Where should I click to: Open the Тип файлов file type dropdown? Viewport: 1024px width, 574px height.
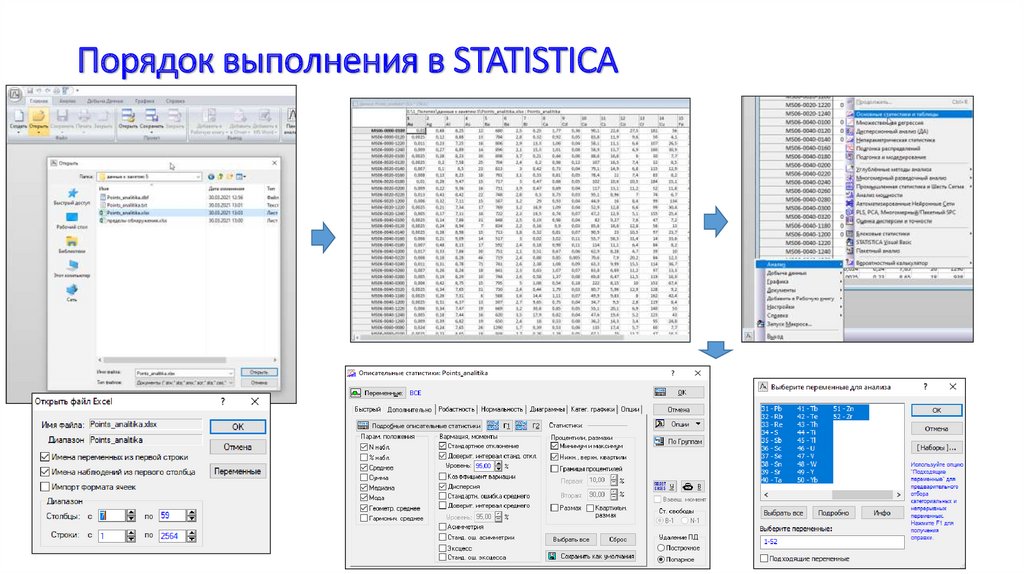click(x=231, y=383)
